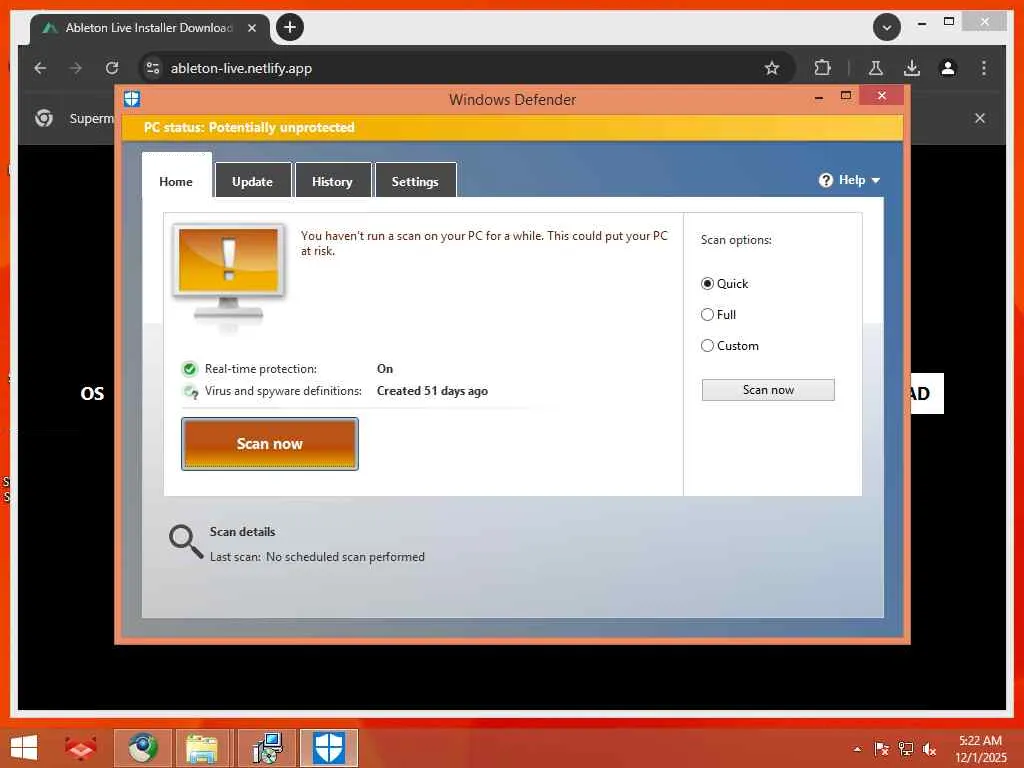The image size is (1024, 768).
Task: Dismiss the browser info bar with X
Action: 980,118
